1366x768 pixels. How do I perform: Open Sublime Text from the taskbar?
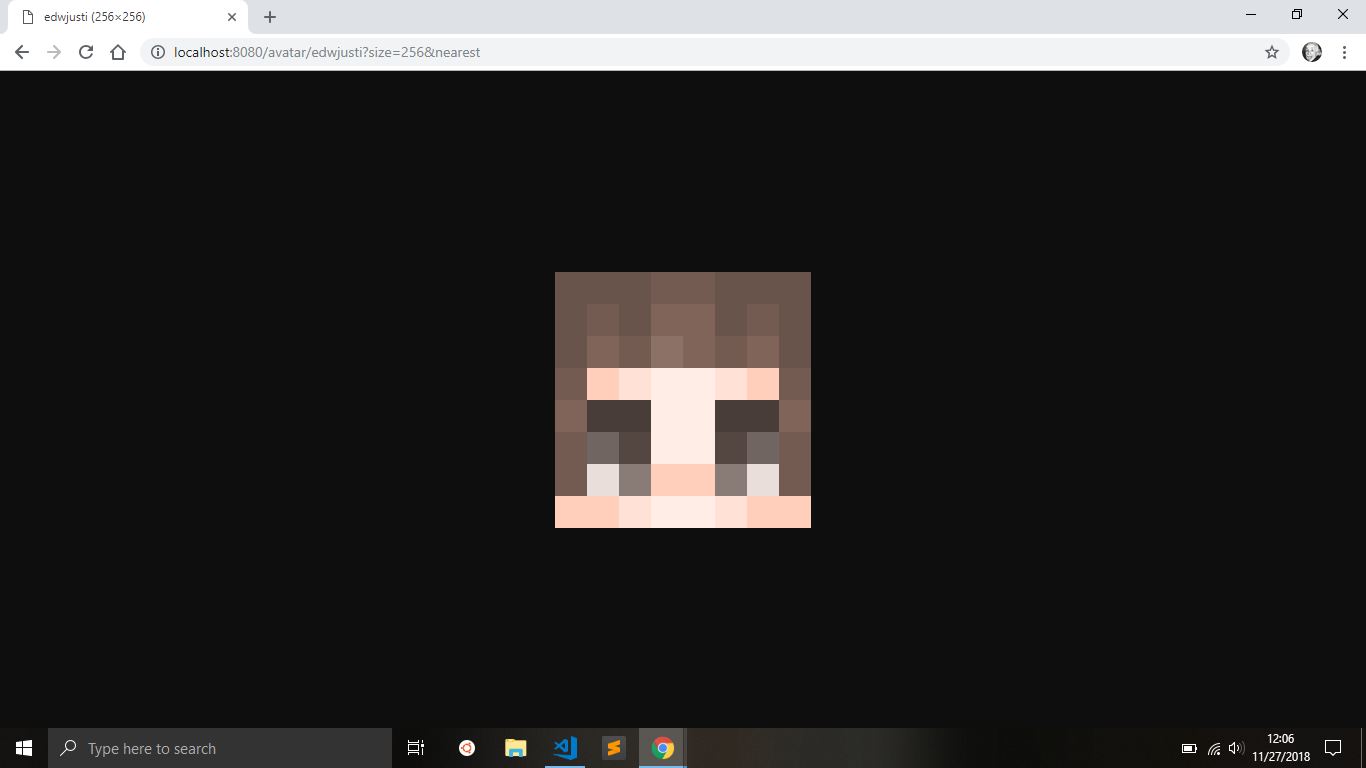tap(614, 747)
